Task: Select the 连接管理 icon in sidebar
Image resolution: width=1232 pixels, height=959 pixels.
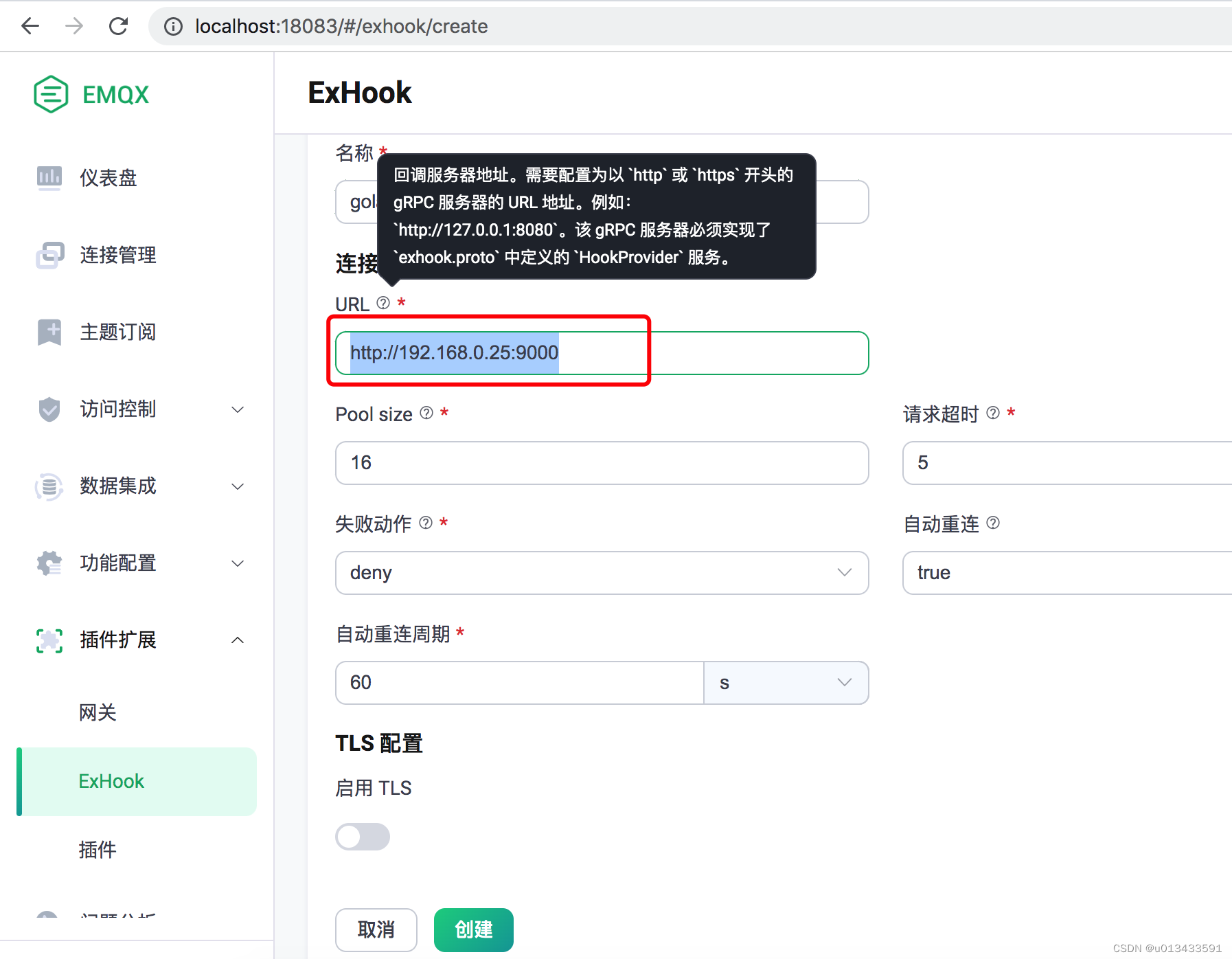Action: point(49,255)
